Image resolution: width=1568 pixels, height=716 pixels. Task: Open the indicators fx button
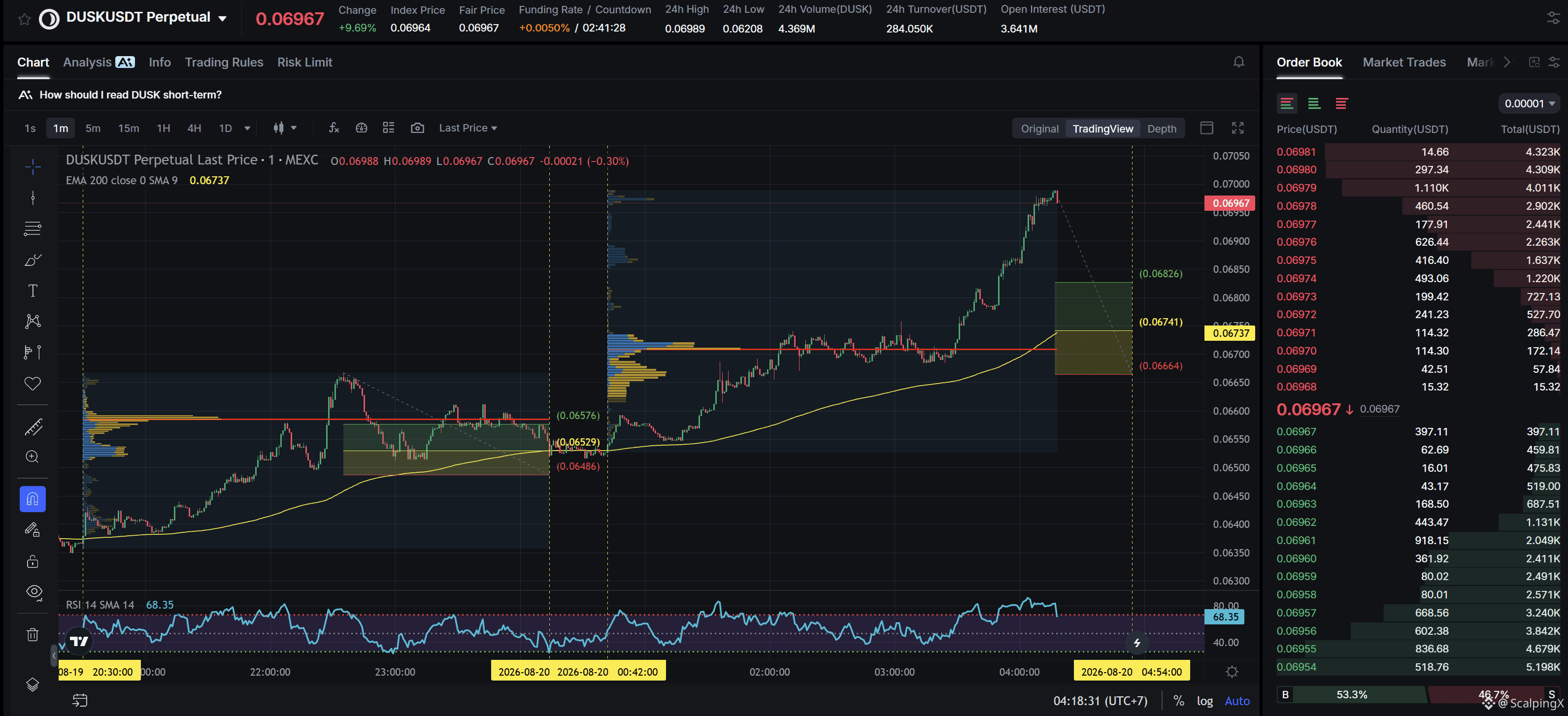[x=334, y=128]
